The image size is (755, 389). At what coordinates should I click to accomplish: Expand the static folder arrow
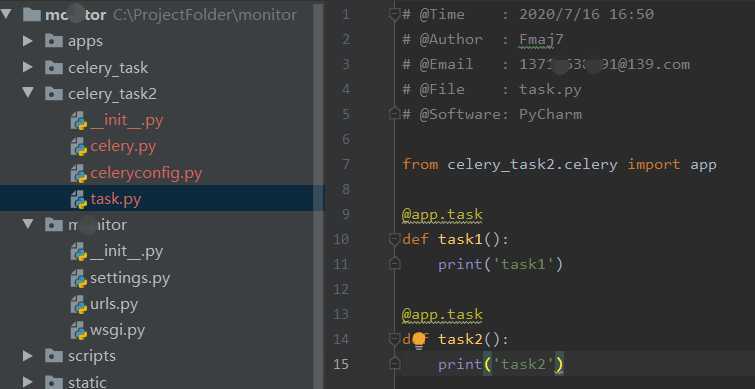point(27,383)
